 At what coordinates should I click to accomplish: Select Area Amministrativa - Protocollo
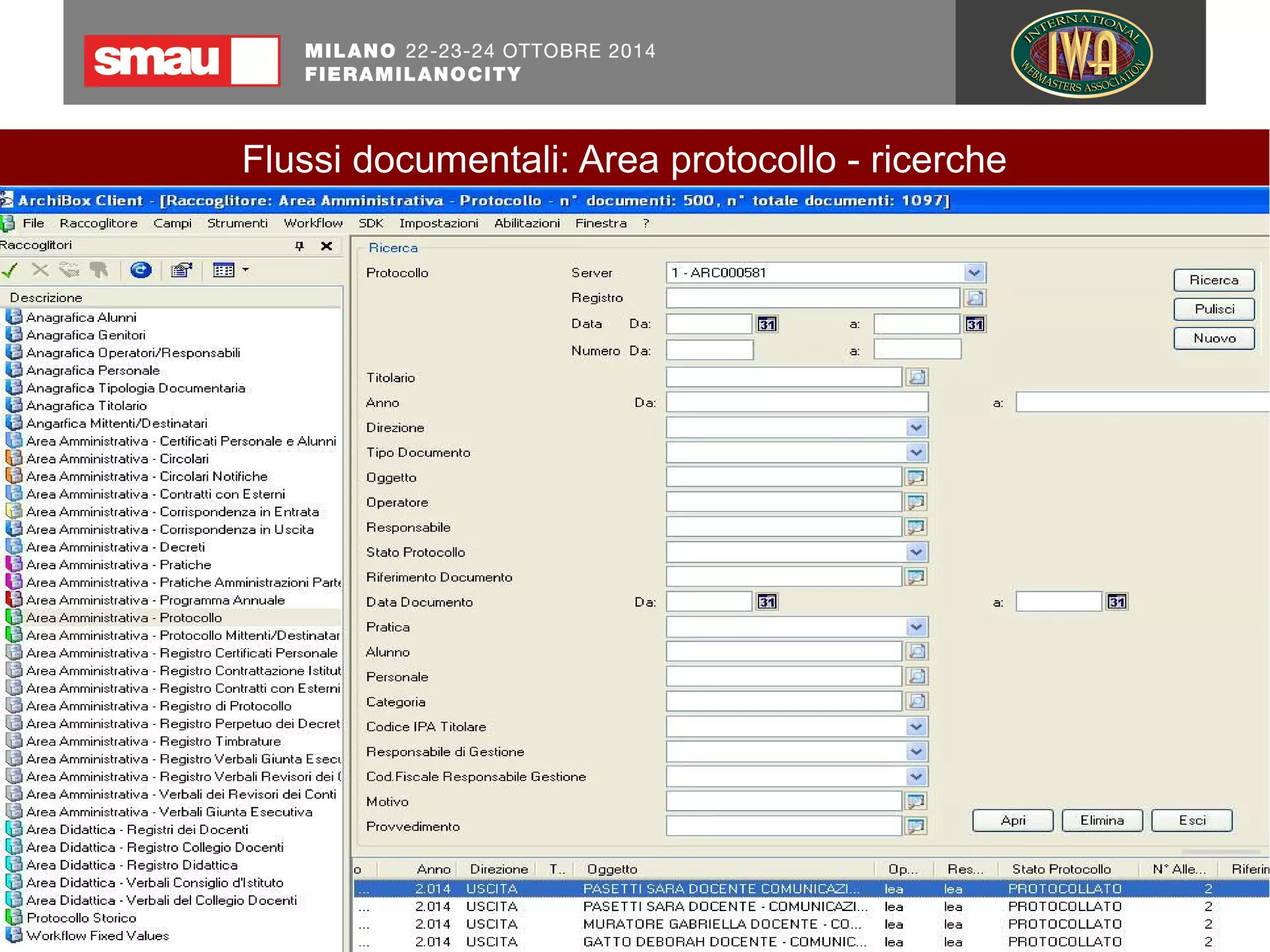point(123,618)
